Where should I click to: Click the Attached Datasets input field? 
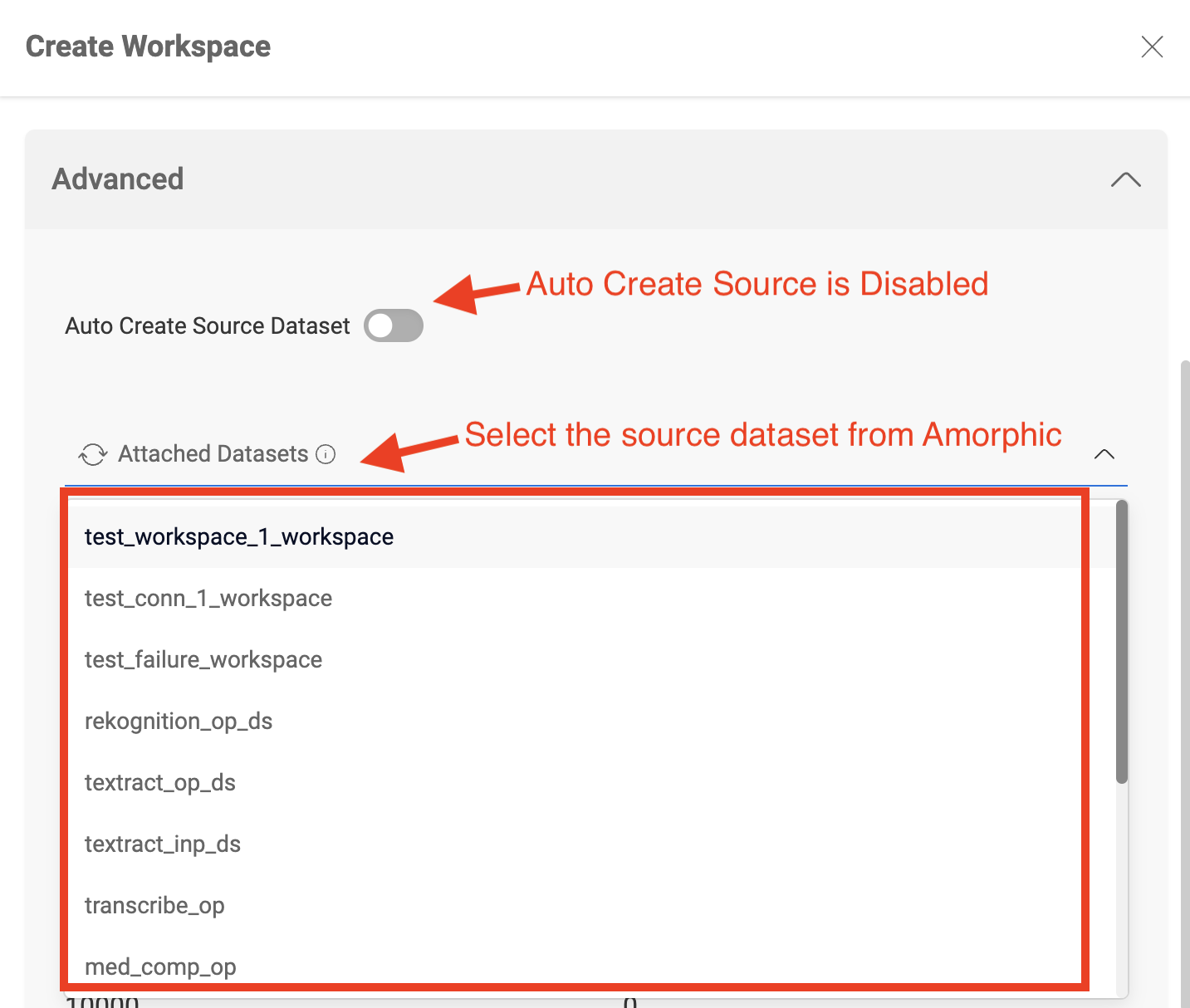596,454
